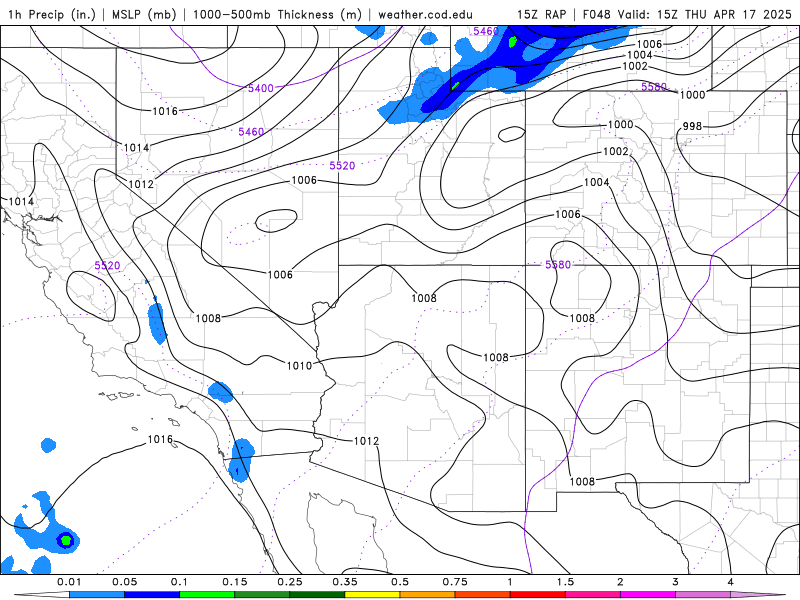Viewport: 800px width, 600px height.
Task: Click the 0.05 legend value
Action: coord(124,582)
